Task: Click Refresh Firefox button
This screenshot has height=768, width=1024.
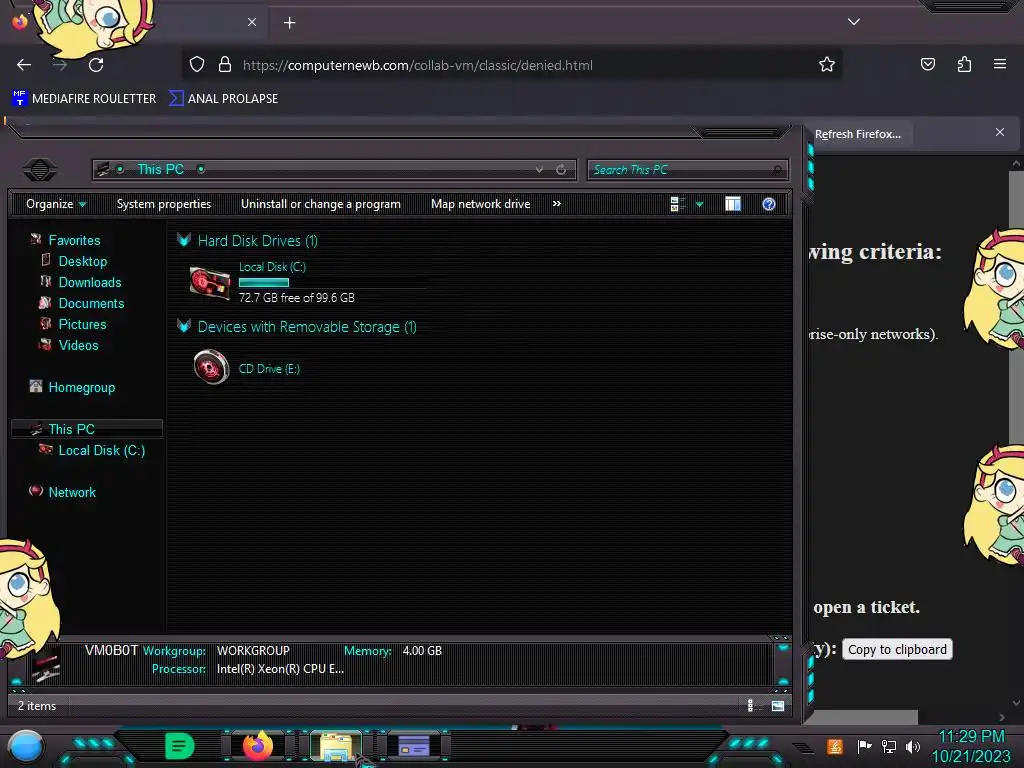Action: 857,134
